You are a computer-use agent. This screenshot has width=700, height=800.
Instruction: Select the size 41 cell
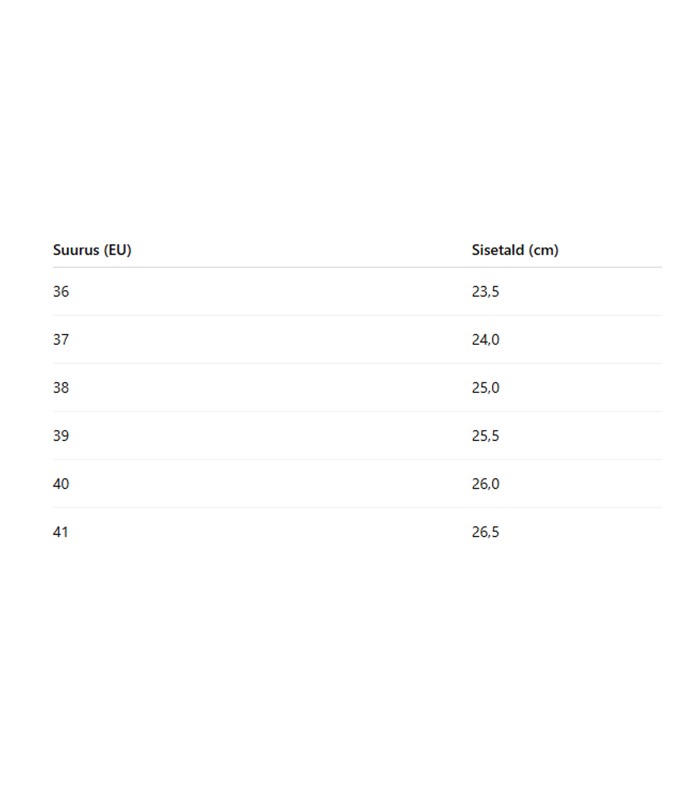61,532
